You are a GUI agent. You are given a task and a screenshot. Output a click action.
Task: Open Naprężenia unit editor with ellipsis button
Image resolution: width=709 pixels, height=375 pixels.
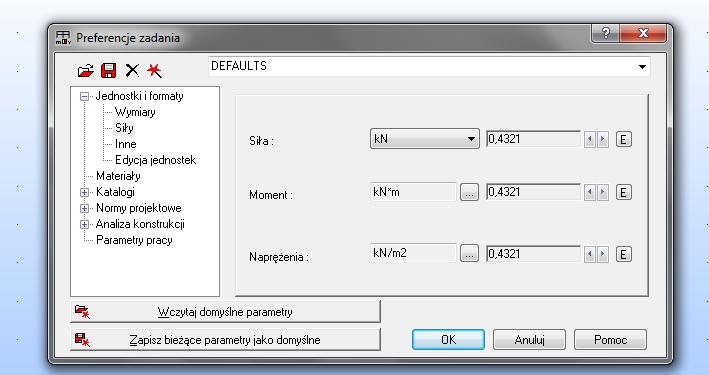click(x=469, y=254)
